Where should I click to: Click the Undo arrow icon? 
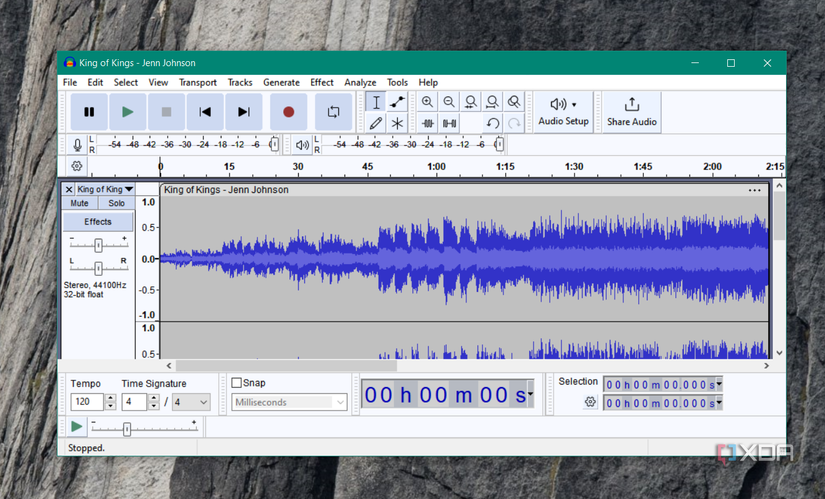click(x=492, y=123)
